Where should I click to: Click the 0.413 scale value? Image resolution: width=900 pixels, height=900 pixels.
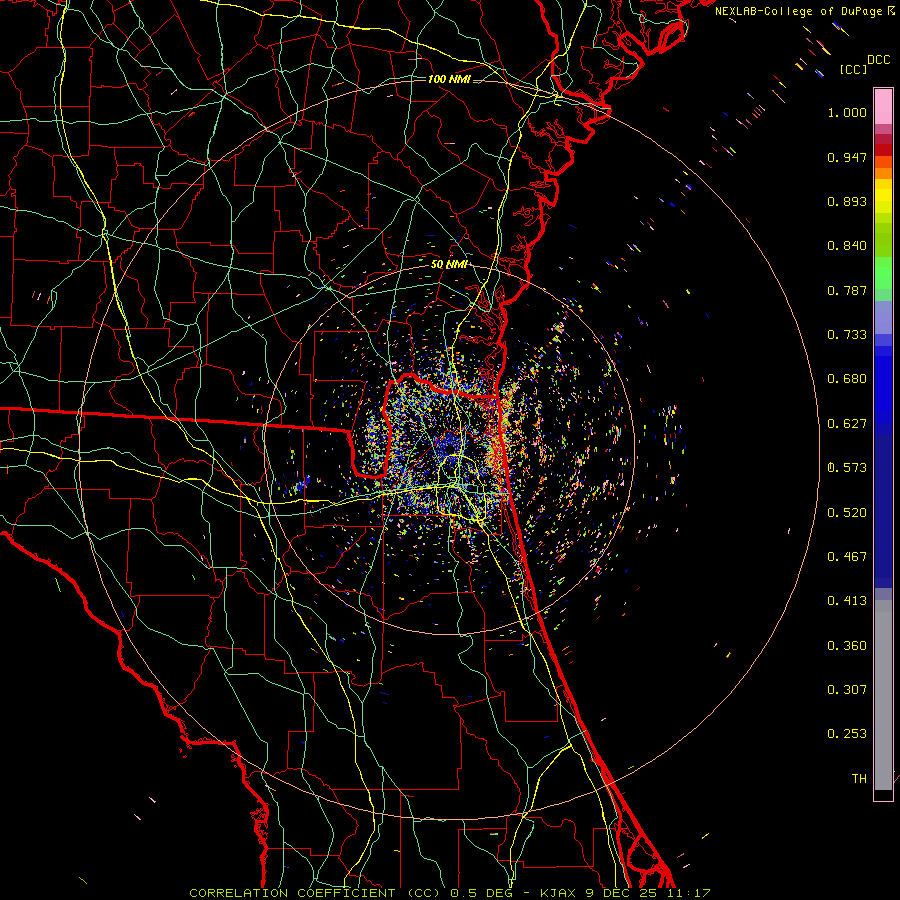[847, 601]
